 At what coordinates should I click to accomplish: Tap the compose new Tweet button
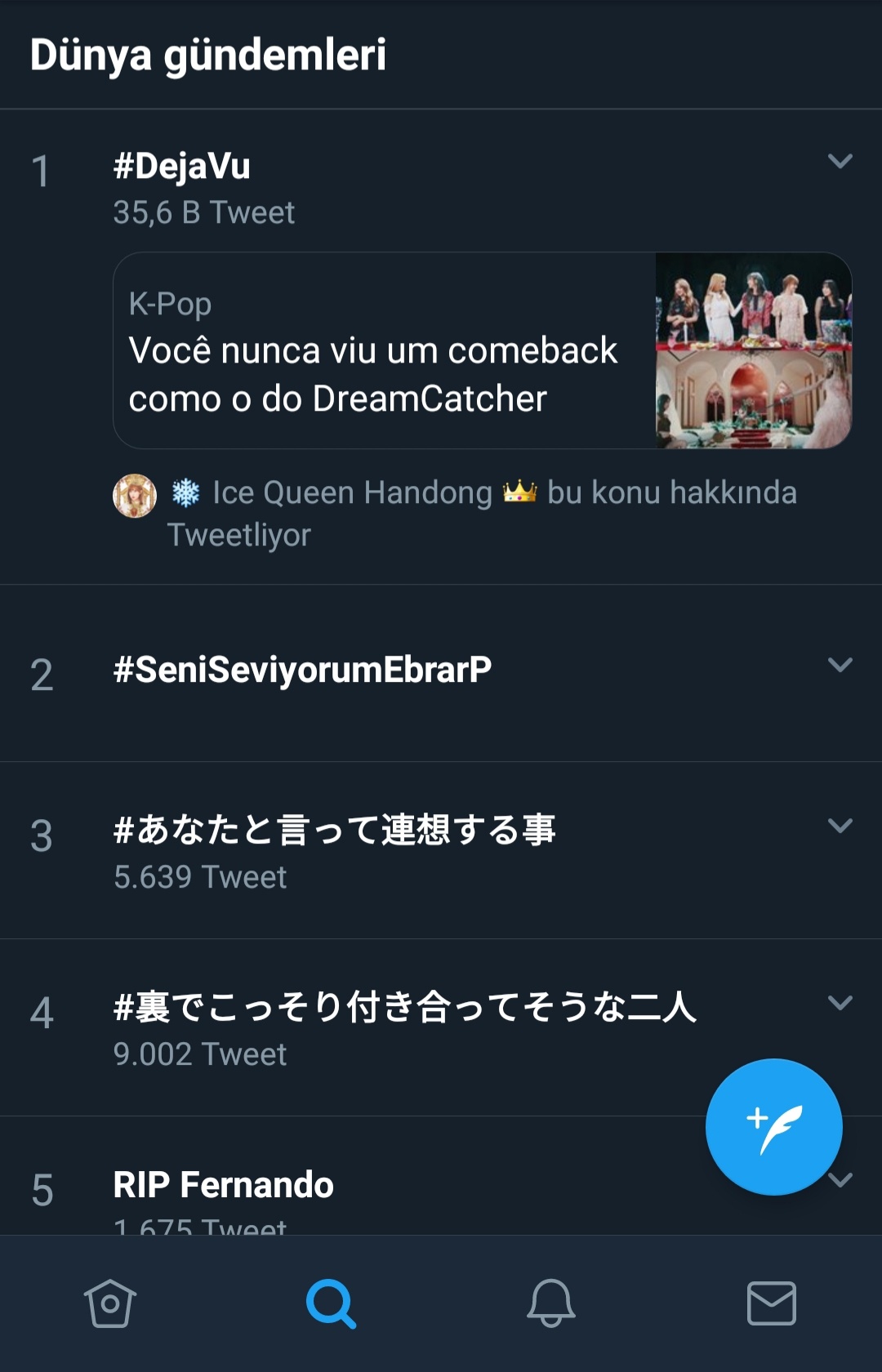(773, 1127)
